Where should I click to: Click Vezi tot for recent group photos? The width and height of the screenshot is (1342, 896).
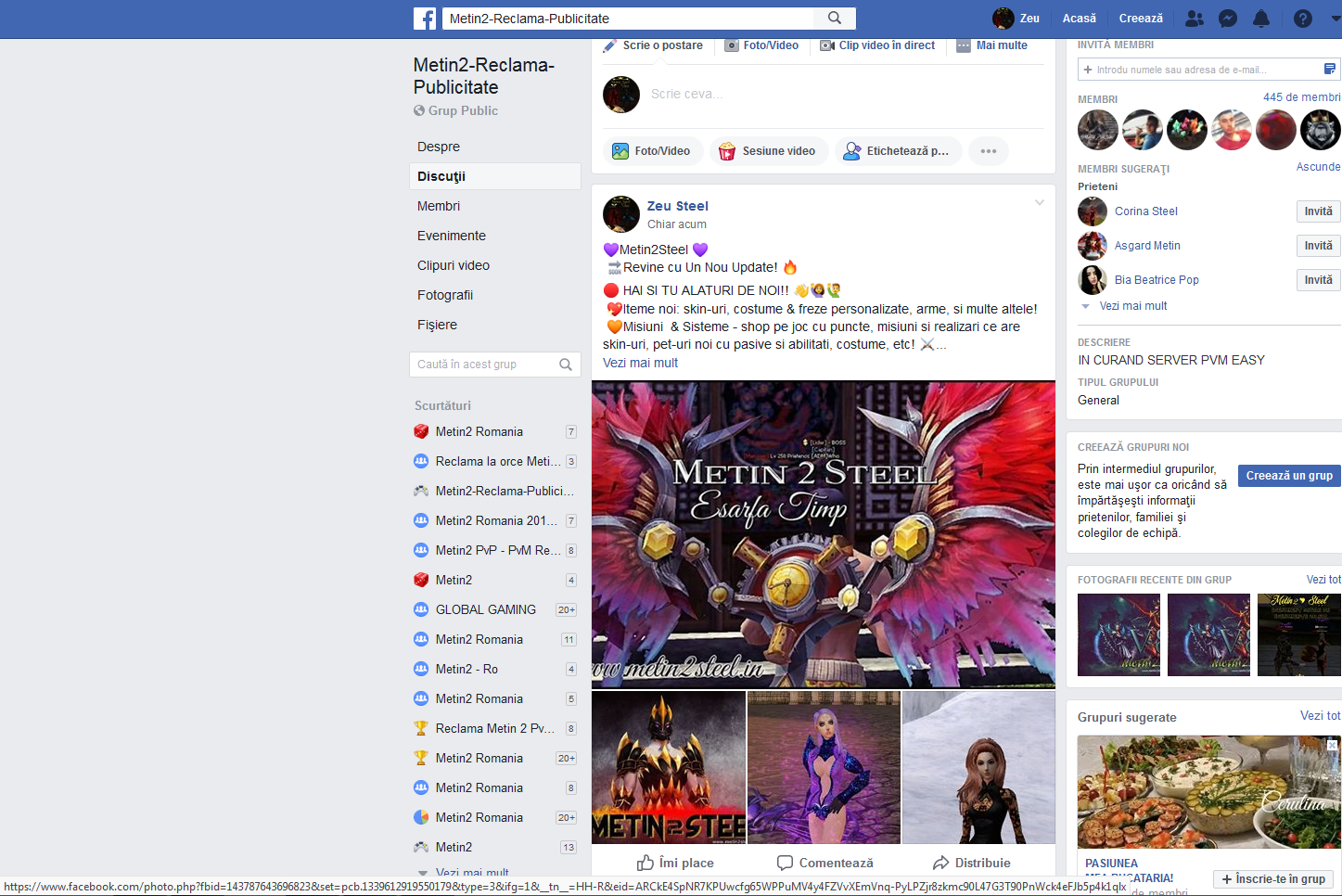[x=1323, y=580]
